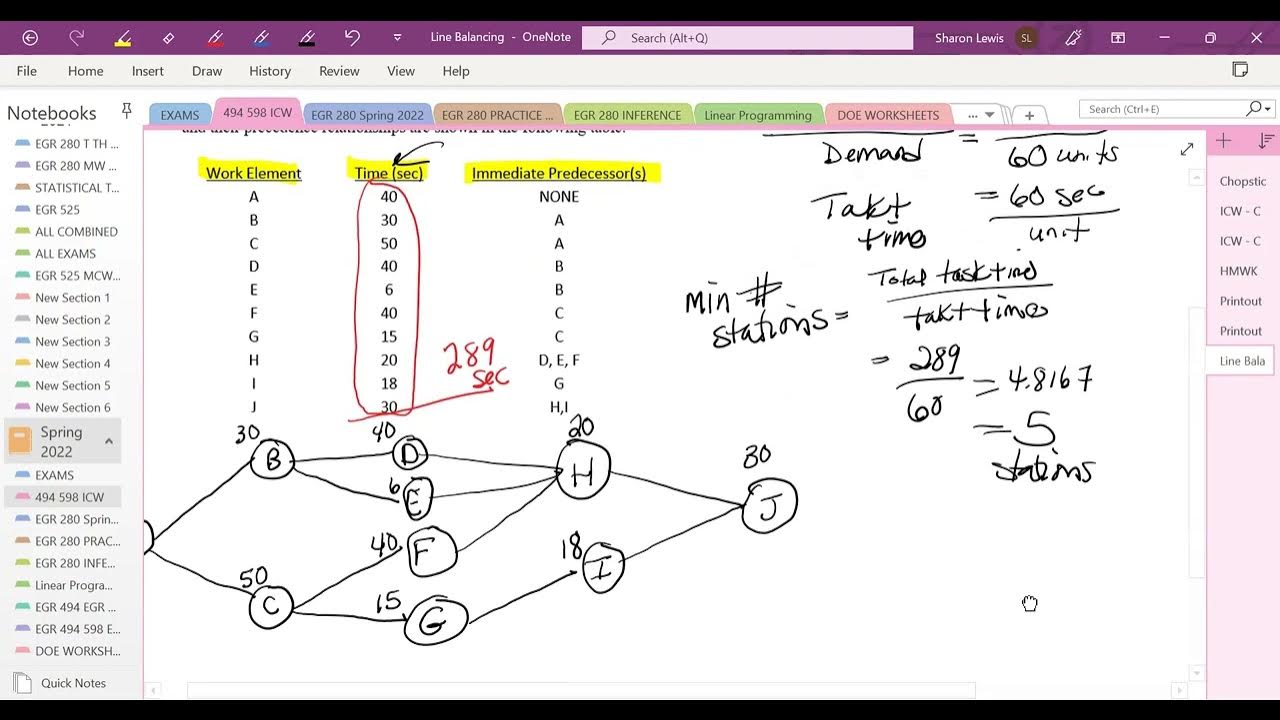Viewport: 1280px width, 720px height.
Task: Open Customize Quick Access Toolbar dropdown
Action: pyautogui.click(x=397, y=38)
